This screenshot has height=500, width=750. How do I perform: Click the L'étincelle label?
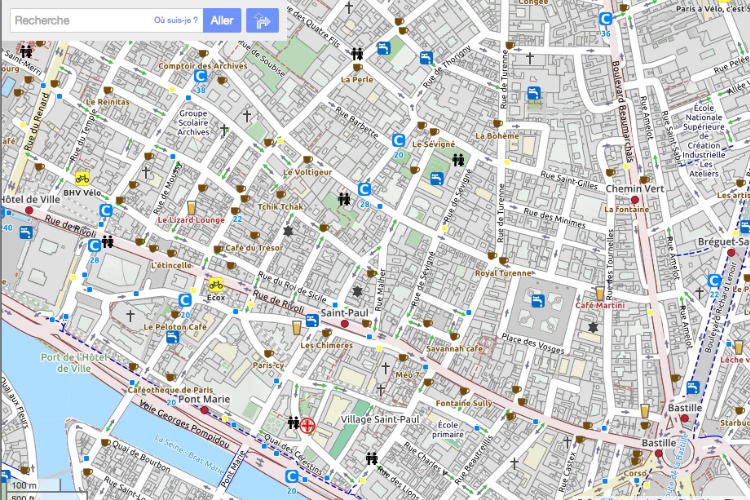[171, 265]
